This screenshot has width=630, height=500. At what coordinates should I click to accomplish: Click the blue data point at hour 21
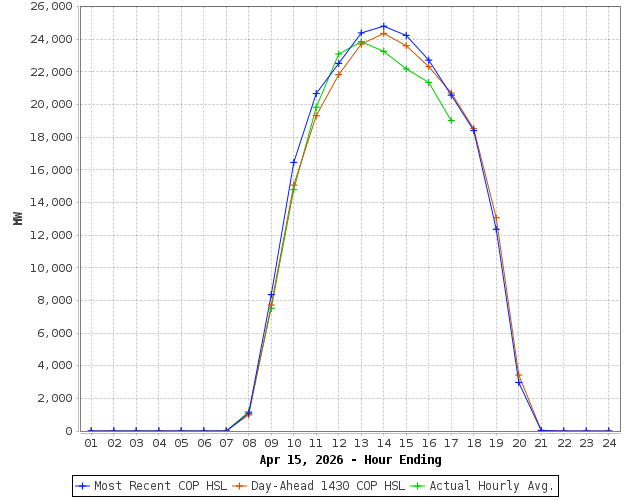pos(541,431)
